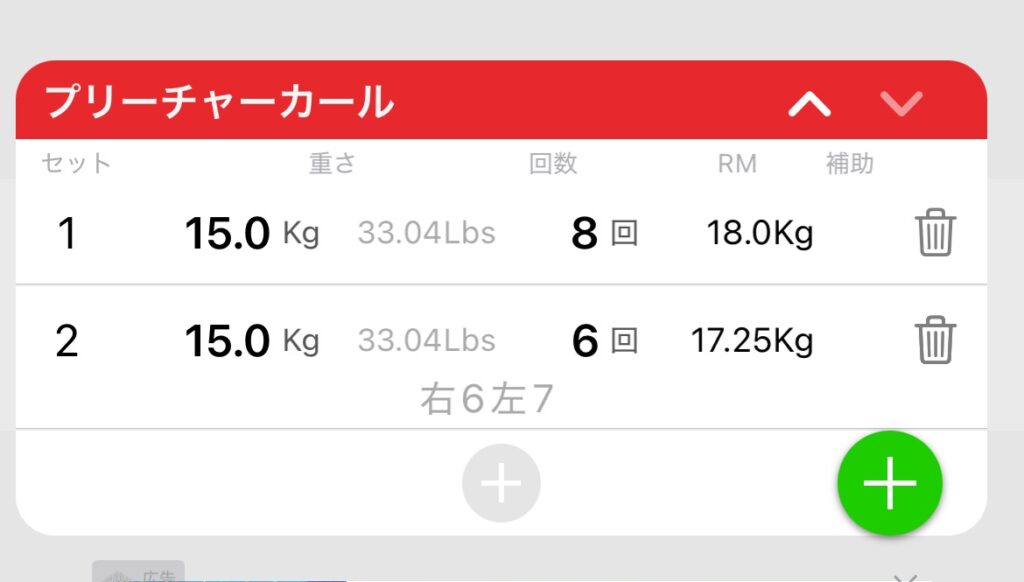Move プリーチャーカール down with the down chevron
This screenshot has height=582, width=1024.
point(901,103)
